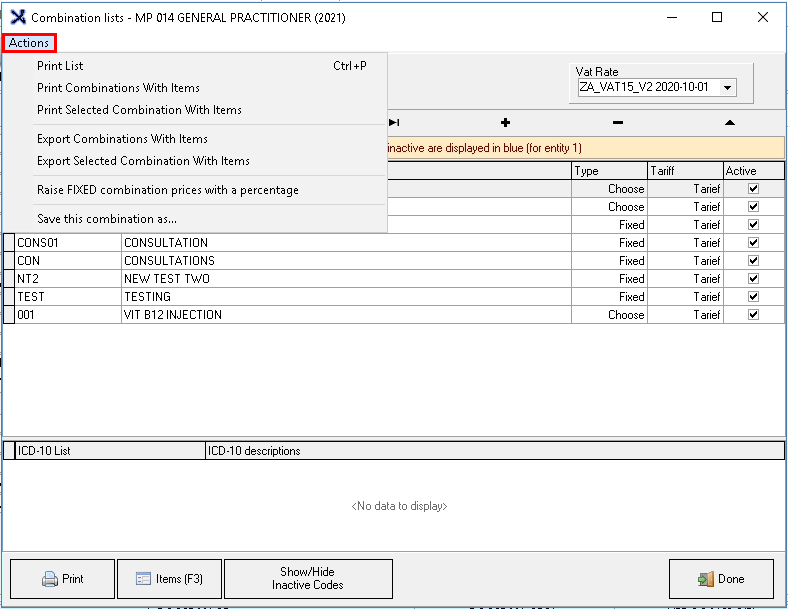Click the Tariff column header

pos(685,171)
